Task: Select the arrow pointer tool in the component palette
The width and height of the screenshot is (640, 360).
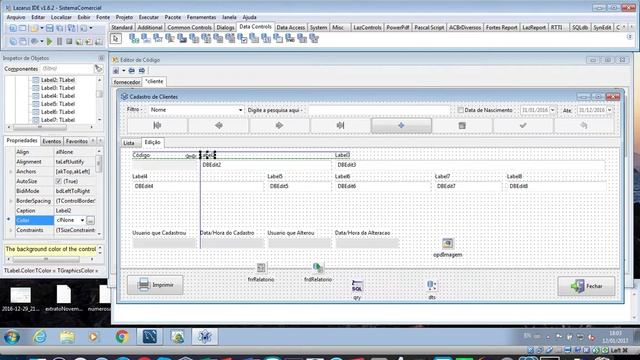Action: pyautogui.click(x=116, y=39)
